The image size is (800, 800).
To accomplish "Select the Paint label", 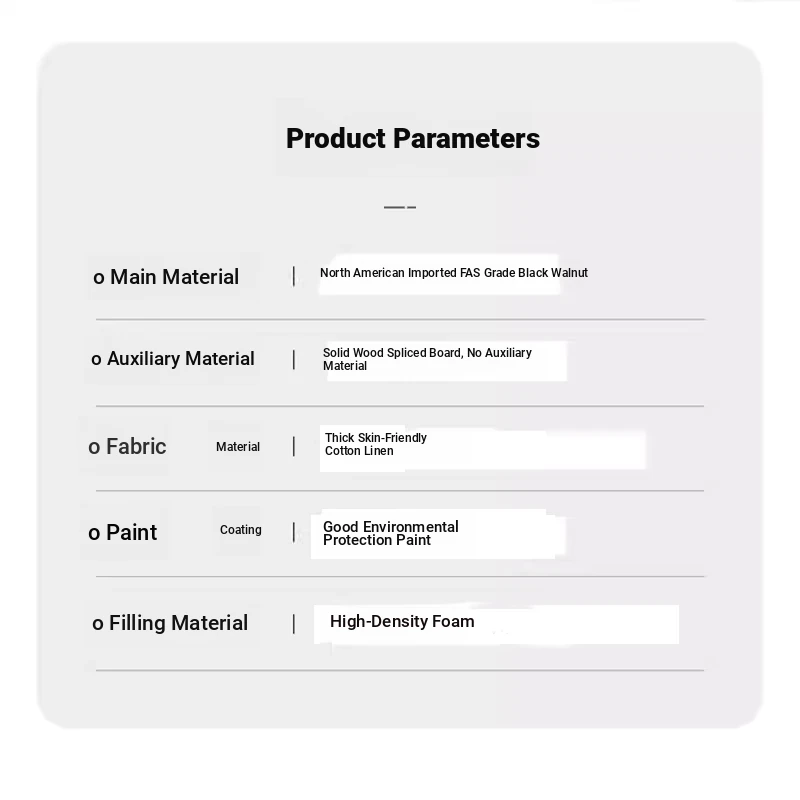I will point(131,533).
